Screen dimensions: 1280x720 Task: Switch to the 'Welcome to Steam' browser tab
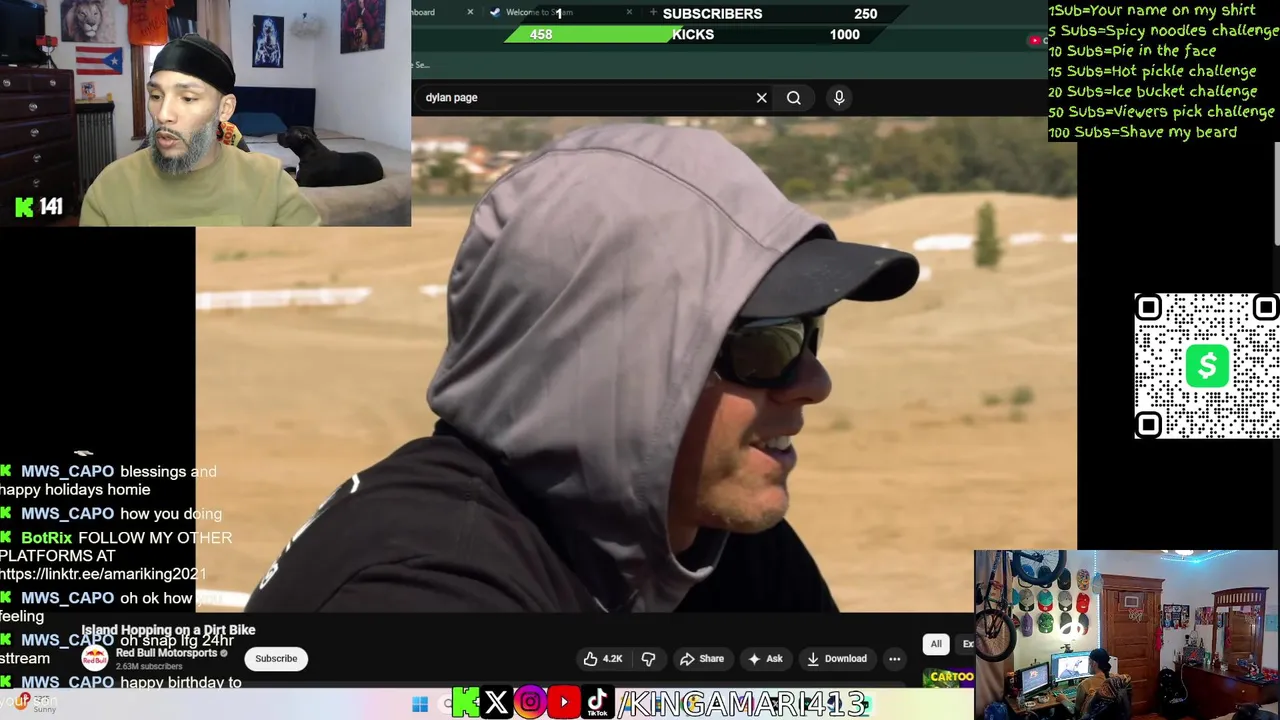[540, 12]
